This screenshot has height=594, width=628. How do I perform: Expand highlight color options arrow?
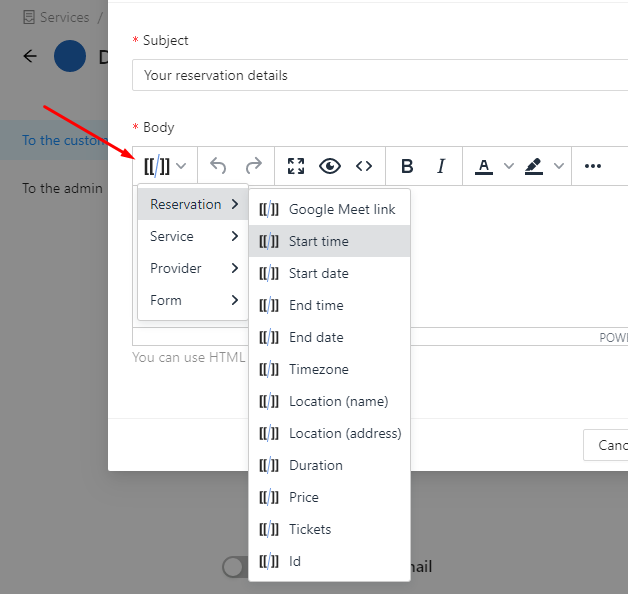coord(559,166)
